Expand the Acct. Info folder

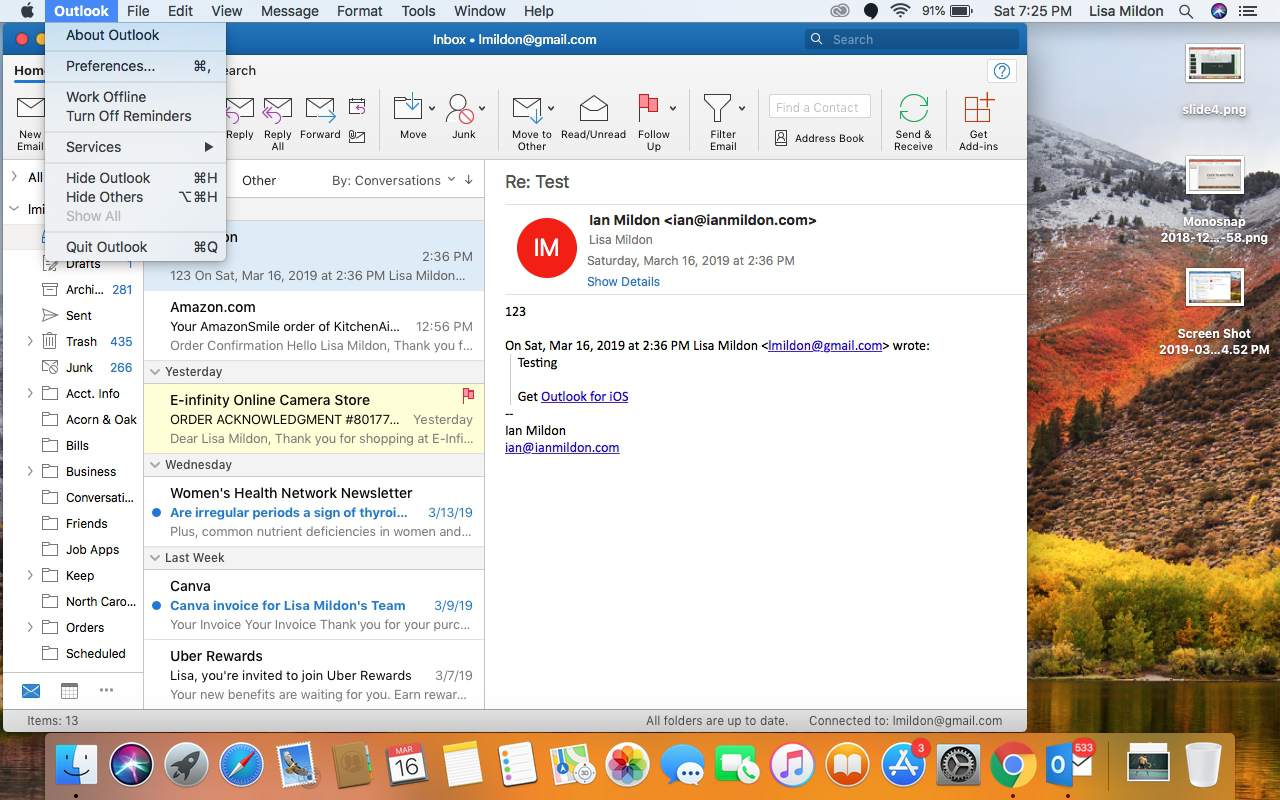30,393
